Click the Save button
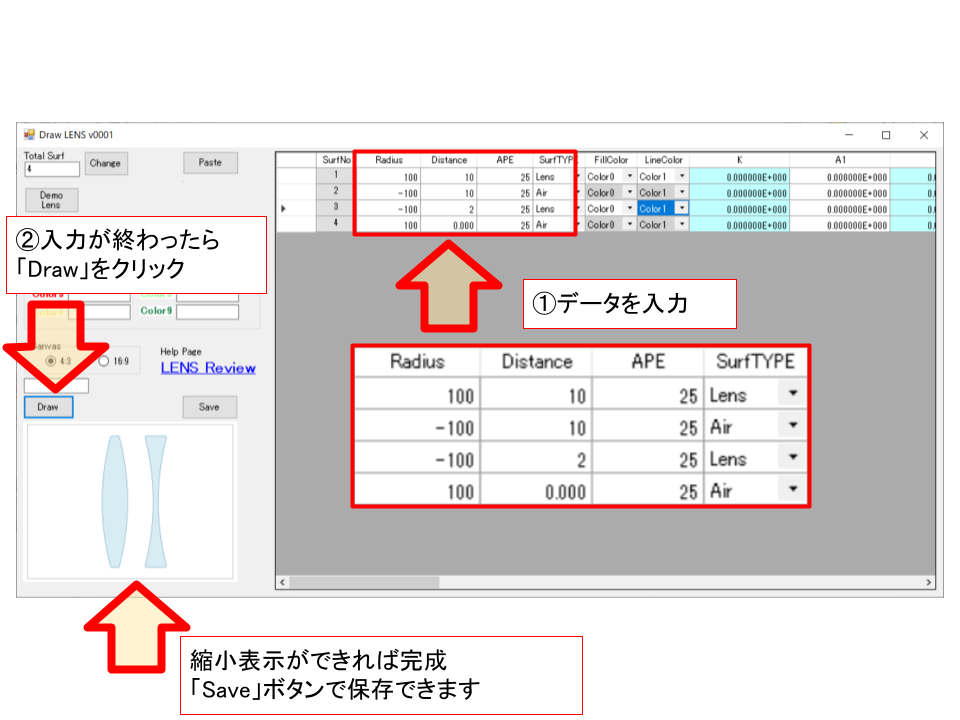Image resolution: width=960 pixels, height=720 pixels. point(209,407)
